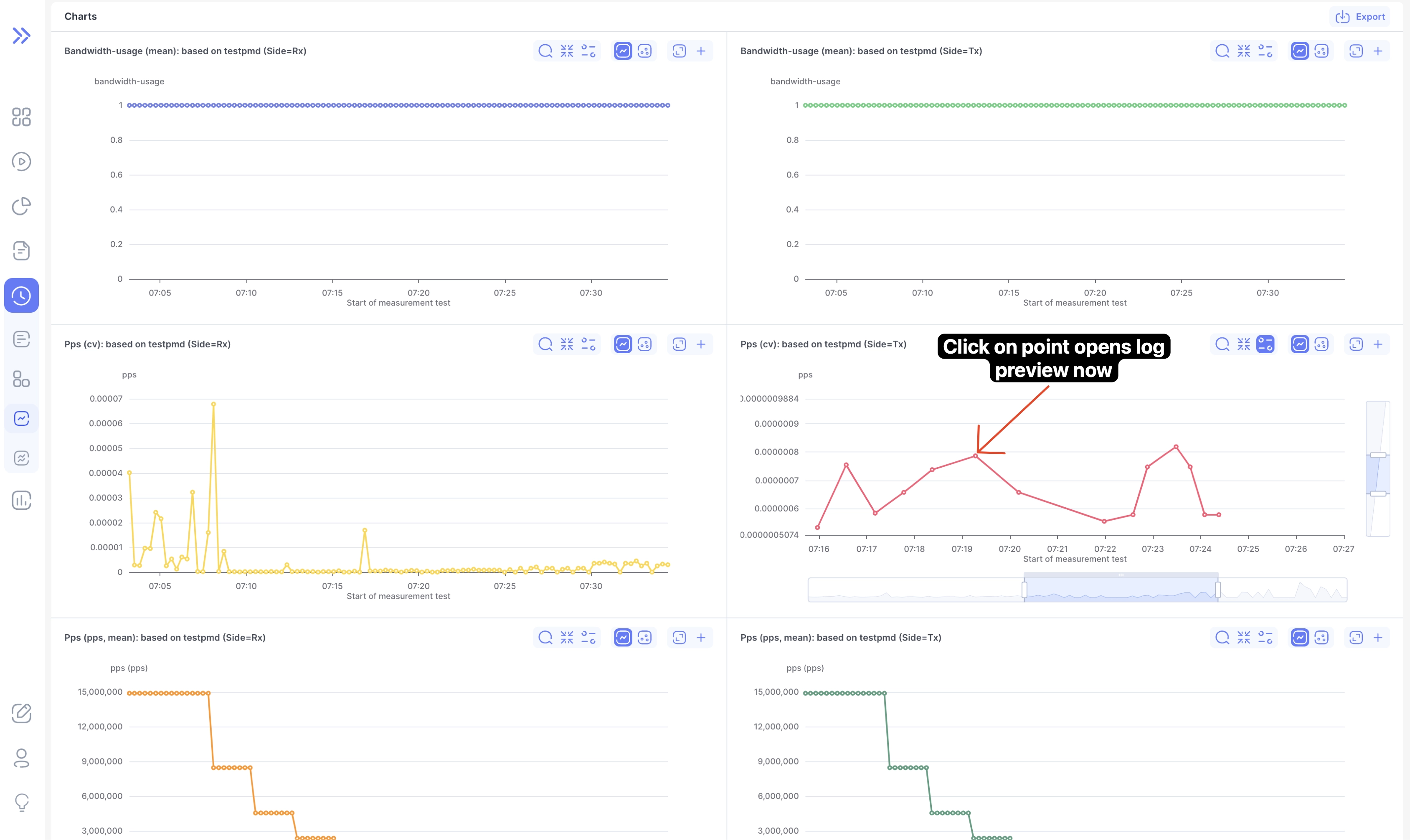Click the bar chart icon in sidebar
Screen dimensions: 1410x840
click(x=22, y=501)
